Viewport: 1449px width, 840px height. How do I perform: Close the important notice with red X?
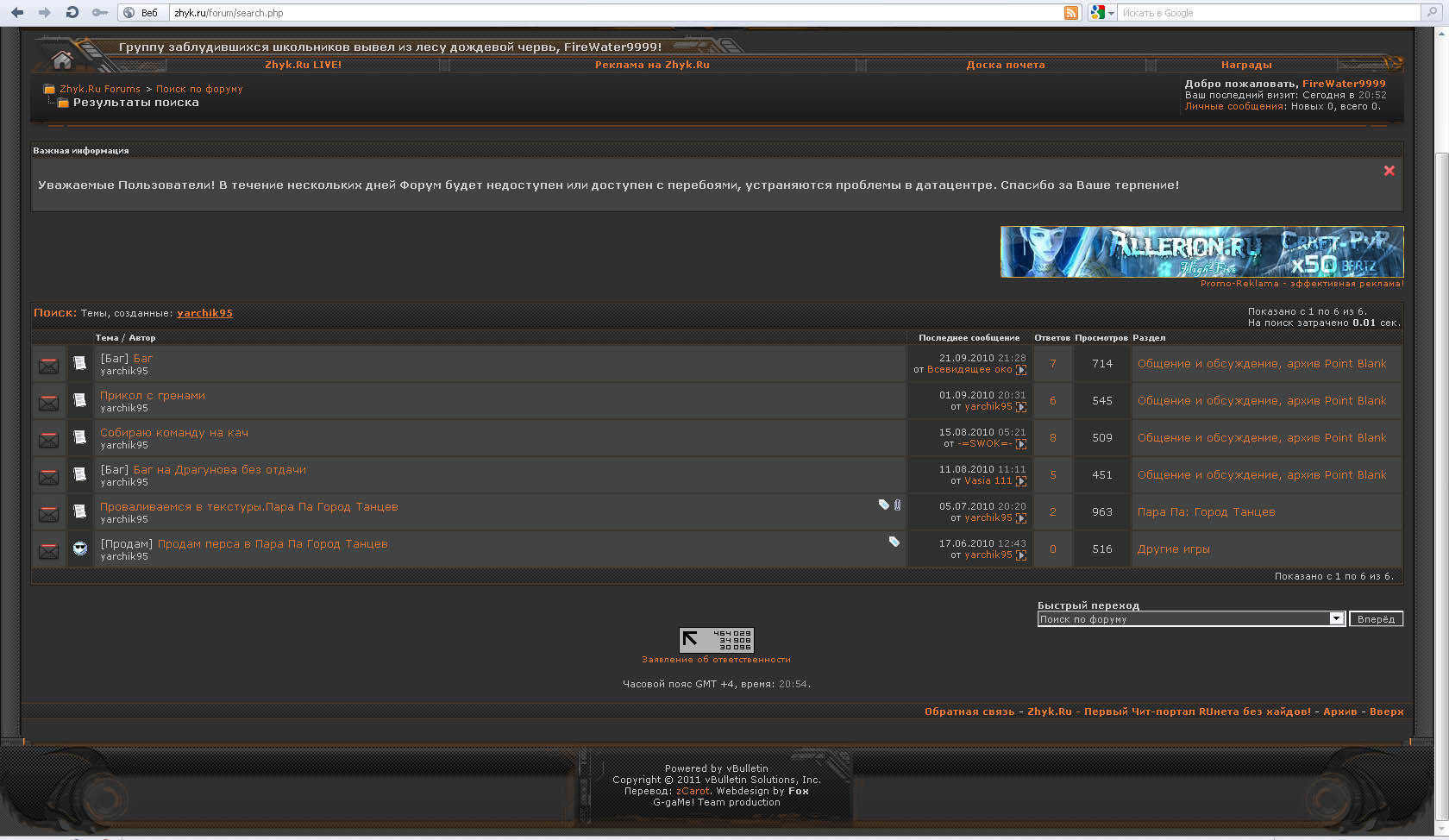click(x=1389, y=171)
